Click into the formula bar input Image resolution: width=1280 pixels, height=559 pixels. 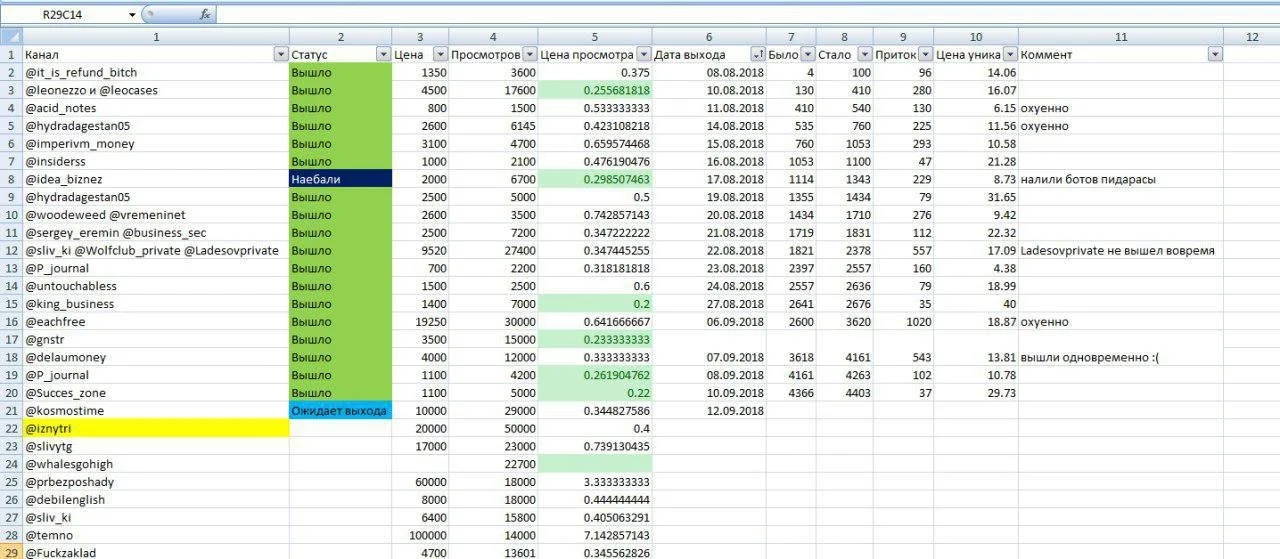[x=748, y=15]
